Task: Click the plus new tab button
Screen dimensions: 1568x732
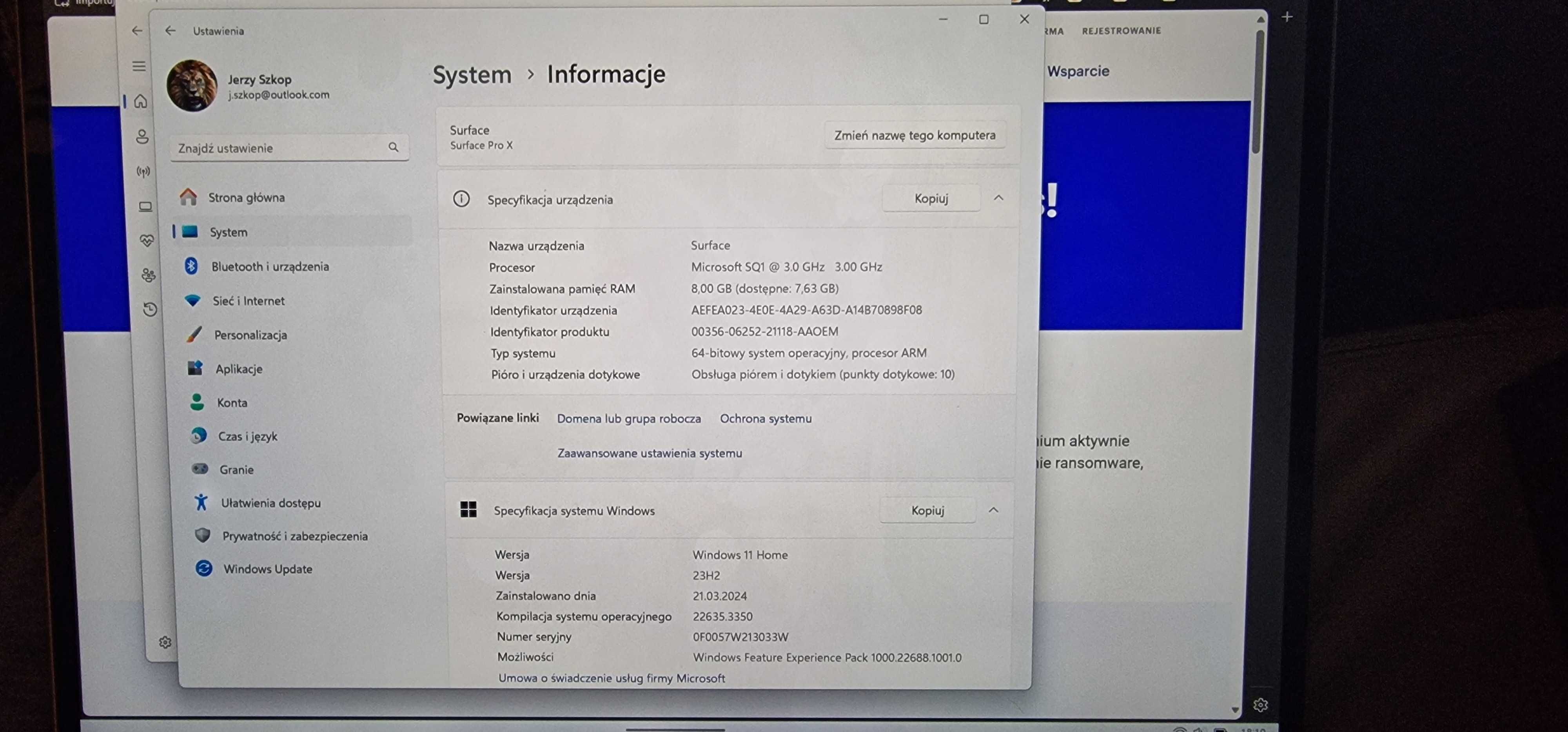Action: 1287,16
